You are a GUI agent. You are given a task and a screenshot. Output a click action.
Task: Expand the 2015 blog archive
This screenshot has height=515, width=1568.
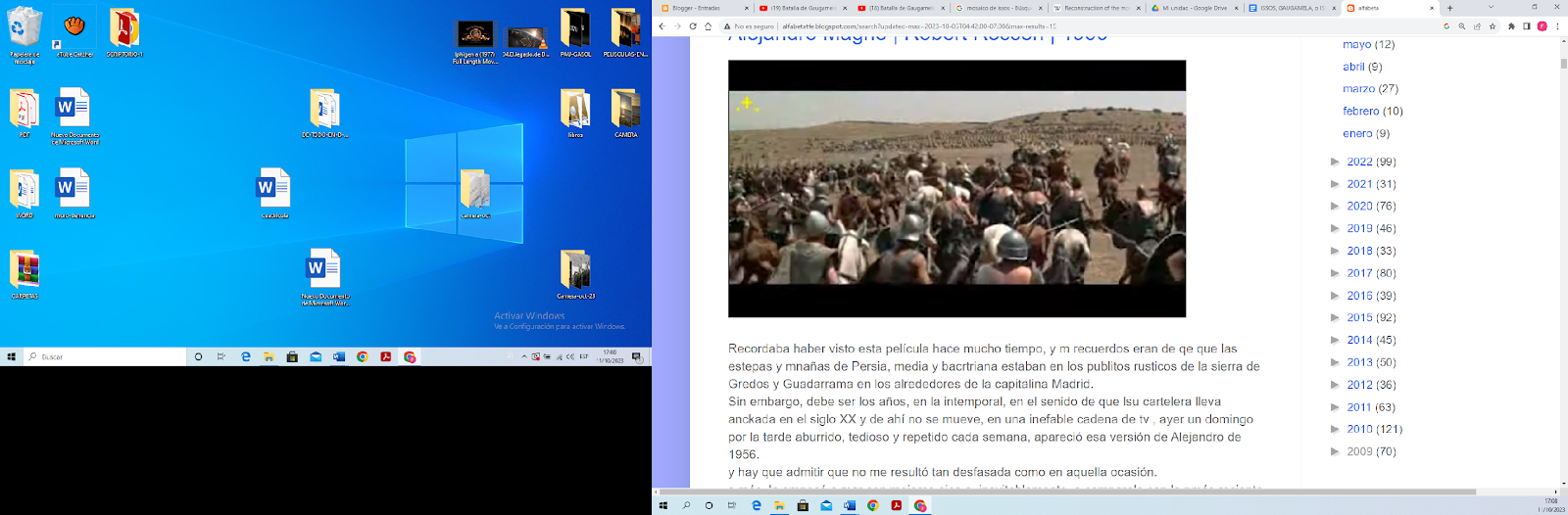click(1335, 317)
